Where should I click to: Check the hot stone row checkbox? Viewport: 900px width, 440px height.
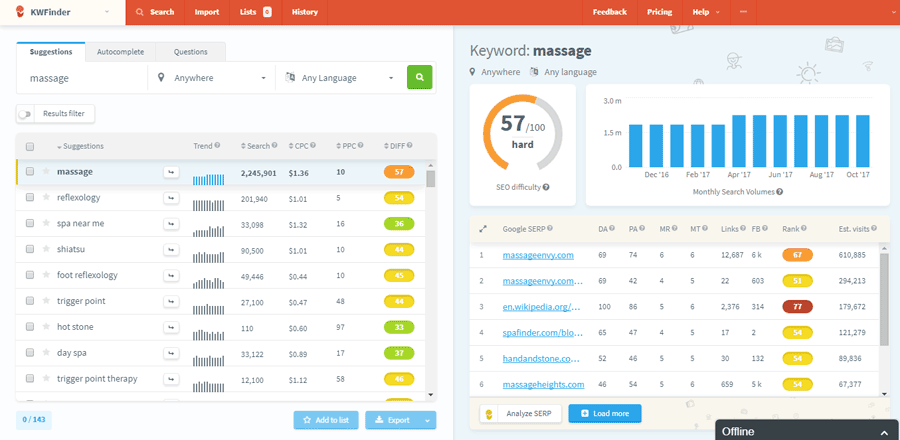(x=30, y=326)
